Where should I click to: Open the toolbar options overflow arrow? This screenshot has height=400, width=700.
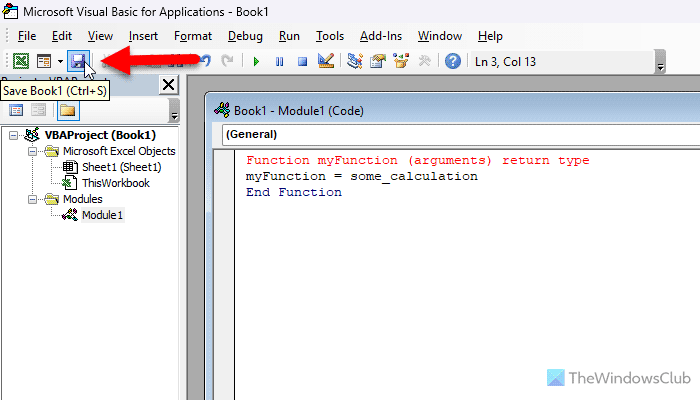coord(660,62)
